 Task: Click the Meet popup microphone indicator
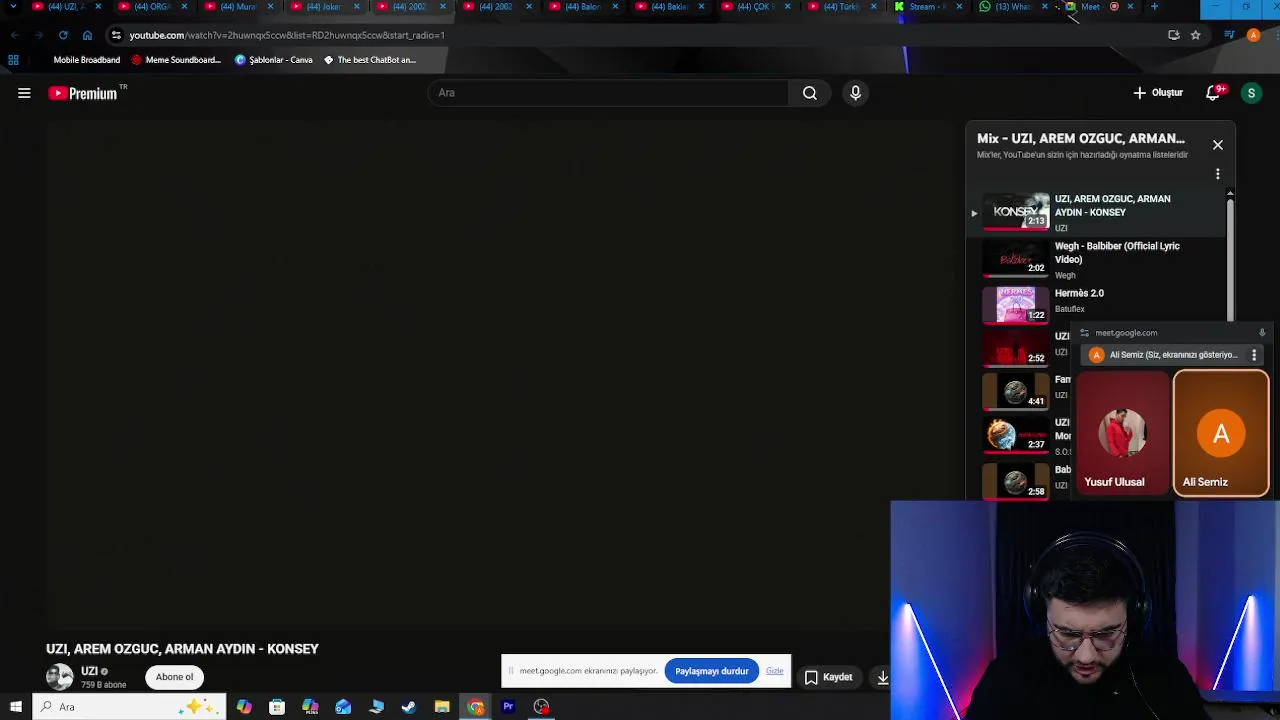(1262, 333)
